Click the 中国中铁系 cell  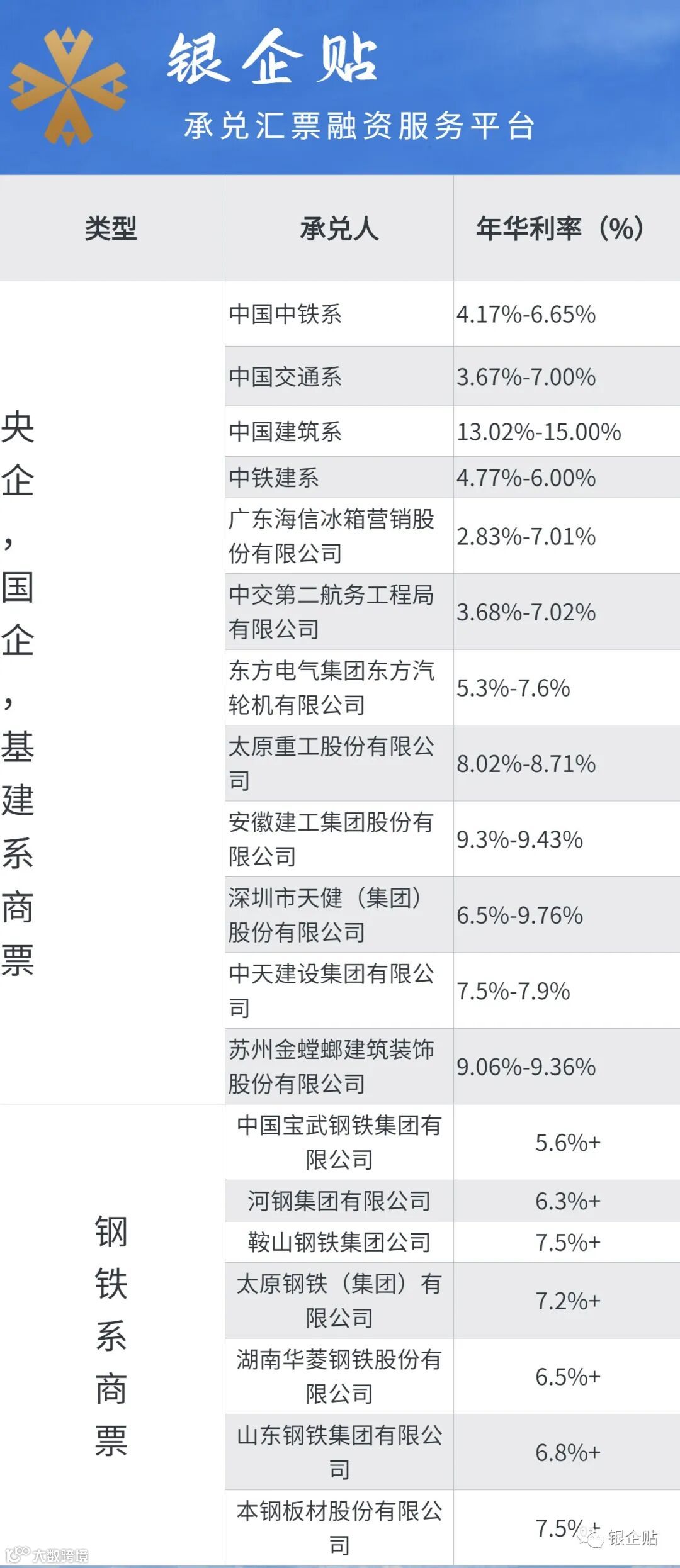click(339, 313)
